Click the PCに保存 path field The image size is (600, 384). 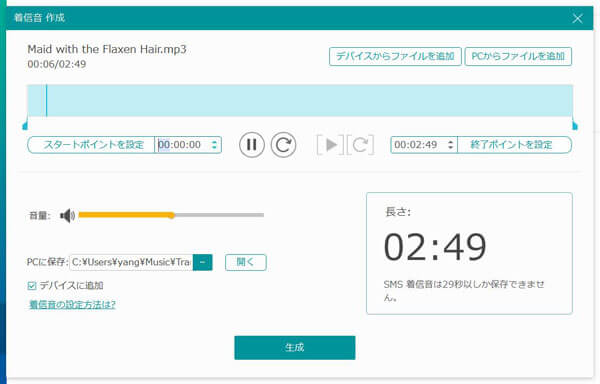pyautogui.click(x=131, y=262)
